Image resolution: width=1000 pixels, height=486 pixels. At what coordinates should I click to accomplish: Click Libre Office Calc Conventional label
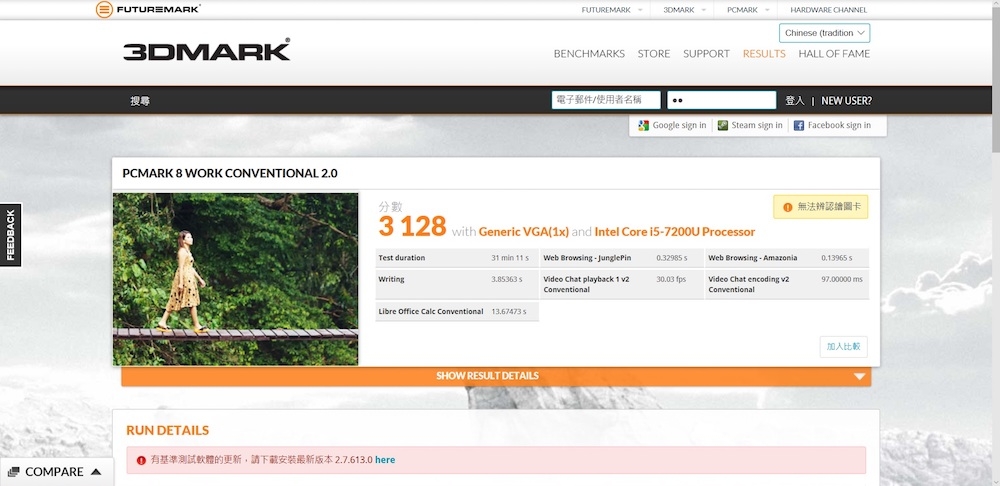coord(431,312)
